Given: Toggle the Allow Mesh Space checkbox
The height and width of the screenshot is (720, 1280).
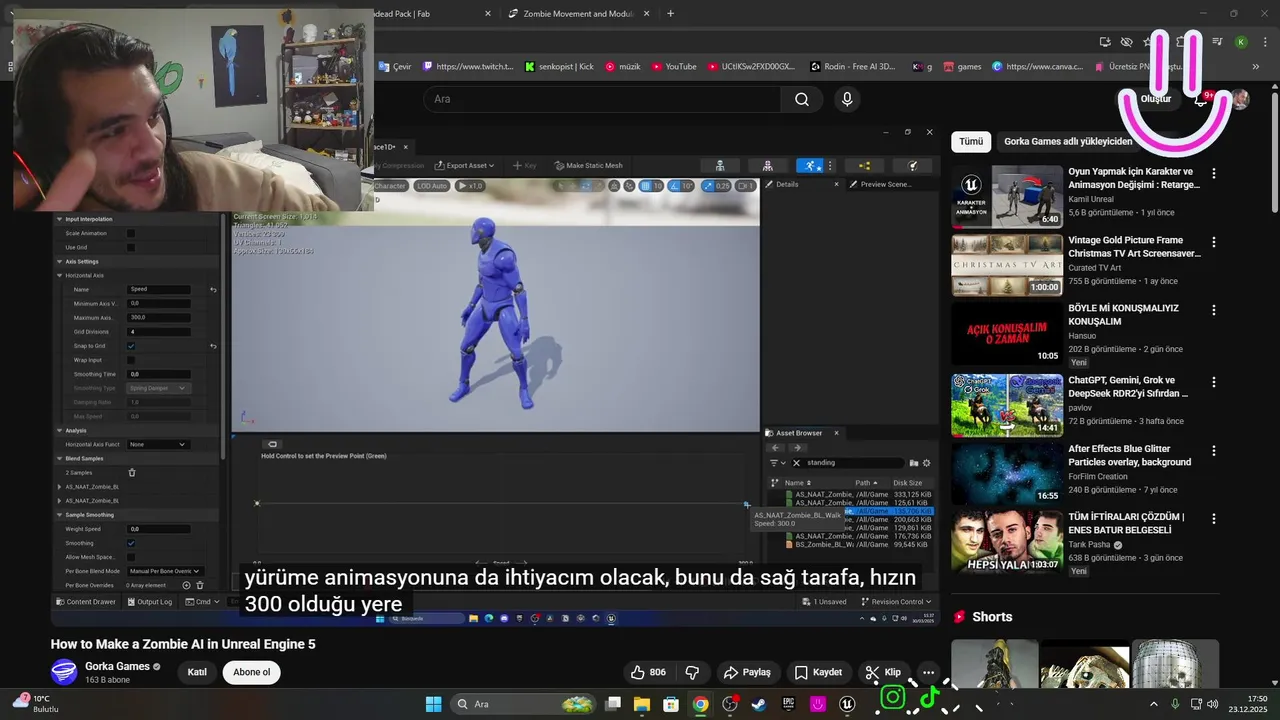Looking at the screenshot, I should click(x=130, y=557).
